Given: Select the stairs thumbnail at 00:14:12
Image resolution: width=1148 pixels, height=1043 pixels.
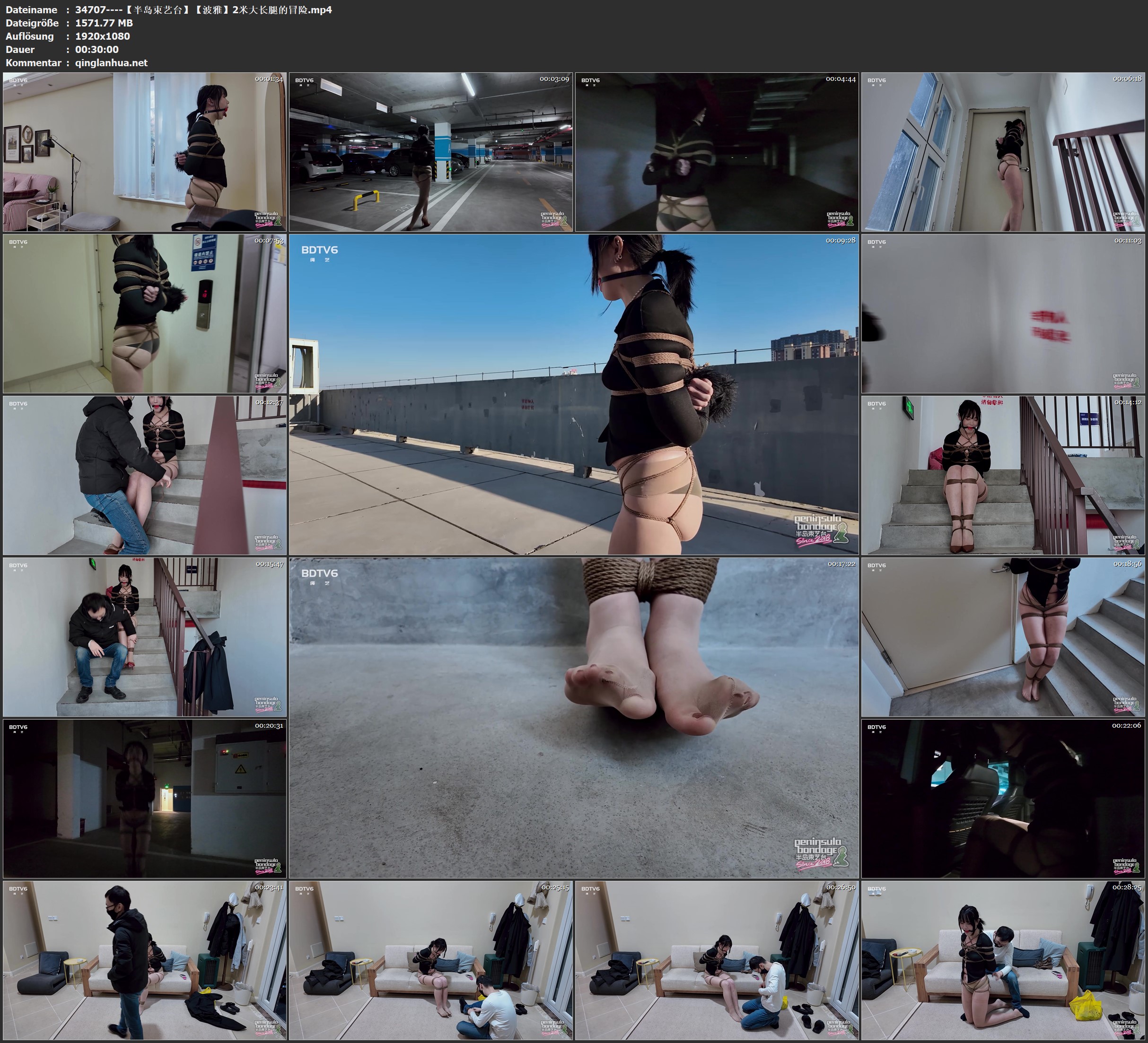Looking at the screenshot, I should point(1003,475).
